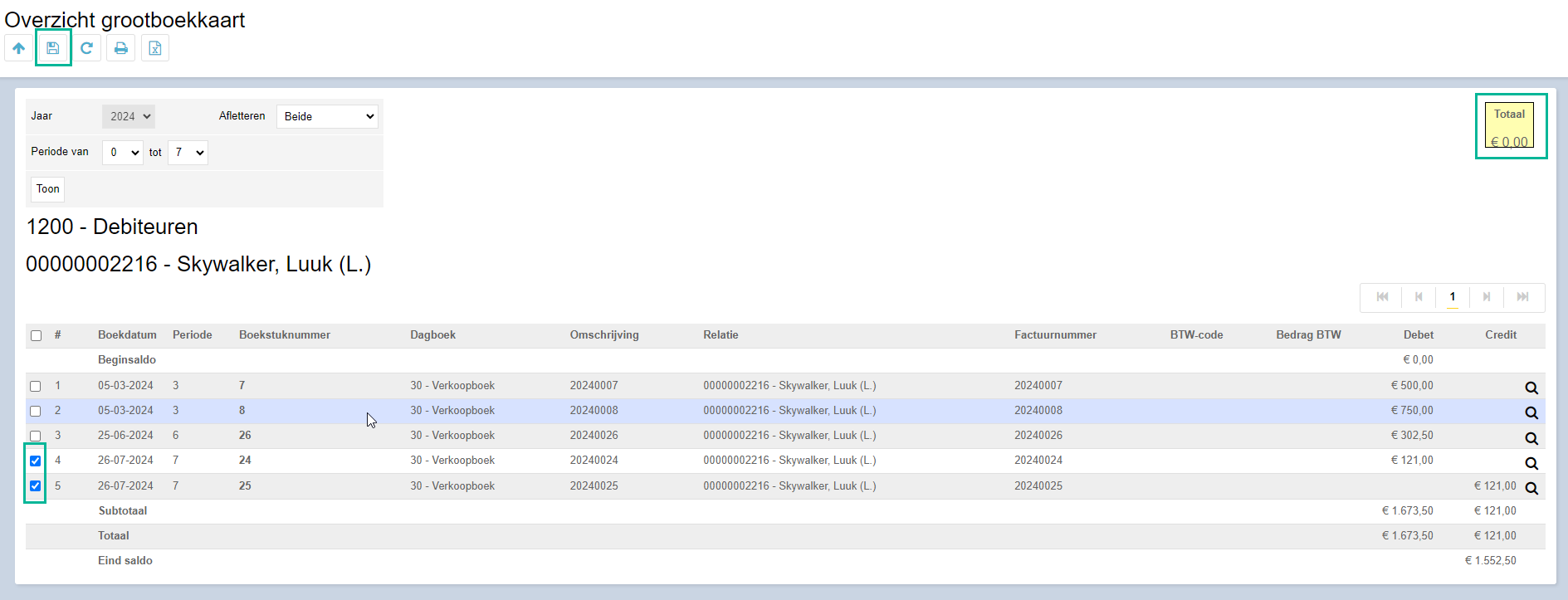
Task: Sort by Periode column header
Action: pyautogui.click(x=193, y=335)
